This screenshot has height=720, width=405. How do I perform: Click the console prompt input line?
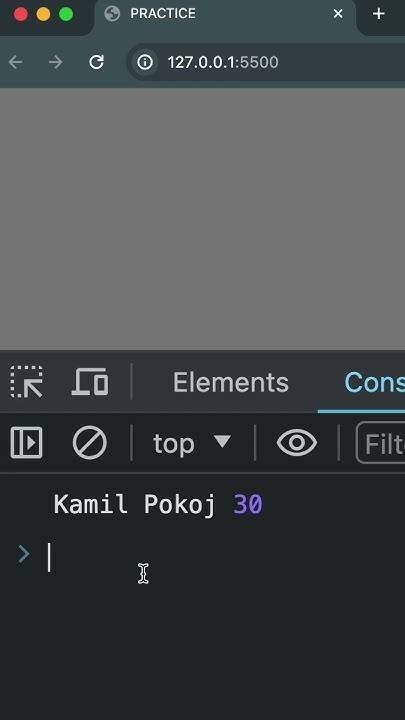(x=225, y=557)
